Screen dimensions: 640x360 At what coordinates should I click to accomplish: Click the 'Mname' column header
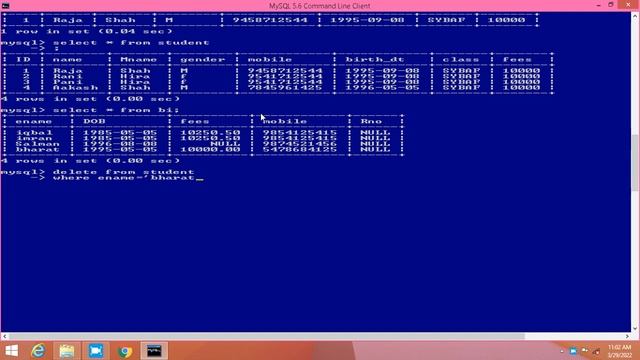(139, 60)
